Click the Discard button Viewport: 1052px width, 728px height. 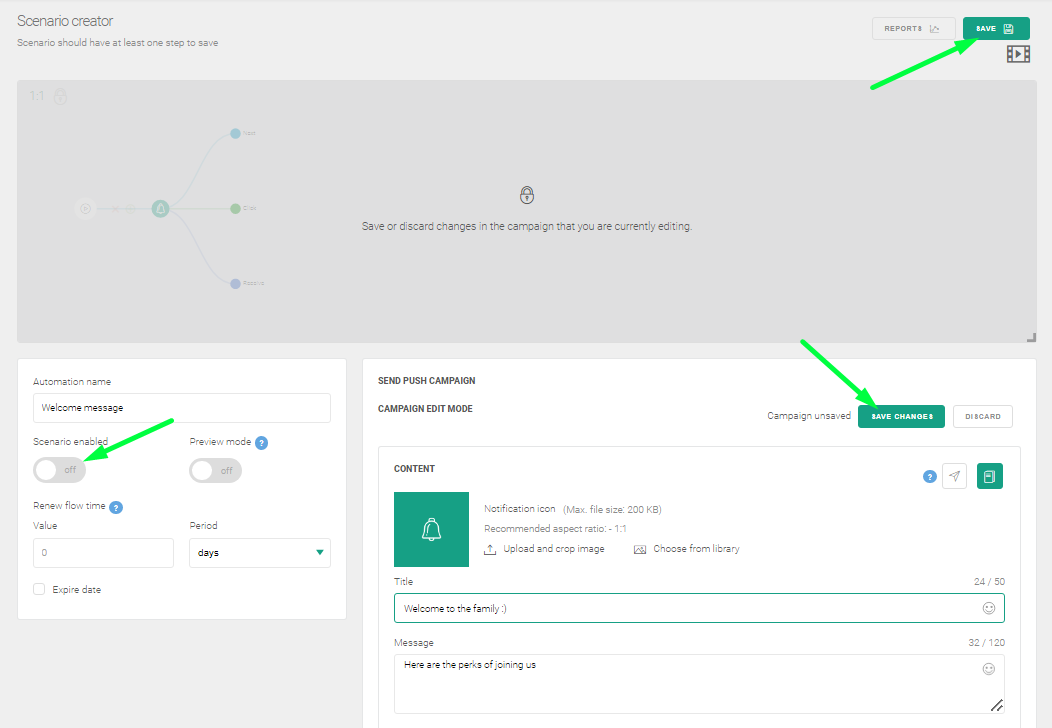(x=982, y=416)
